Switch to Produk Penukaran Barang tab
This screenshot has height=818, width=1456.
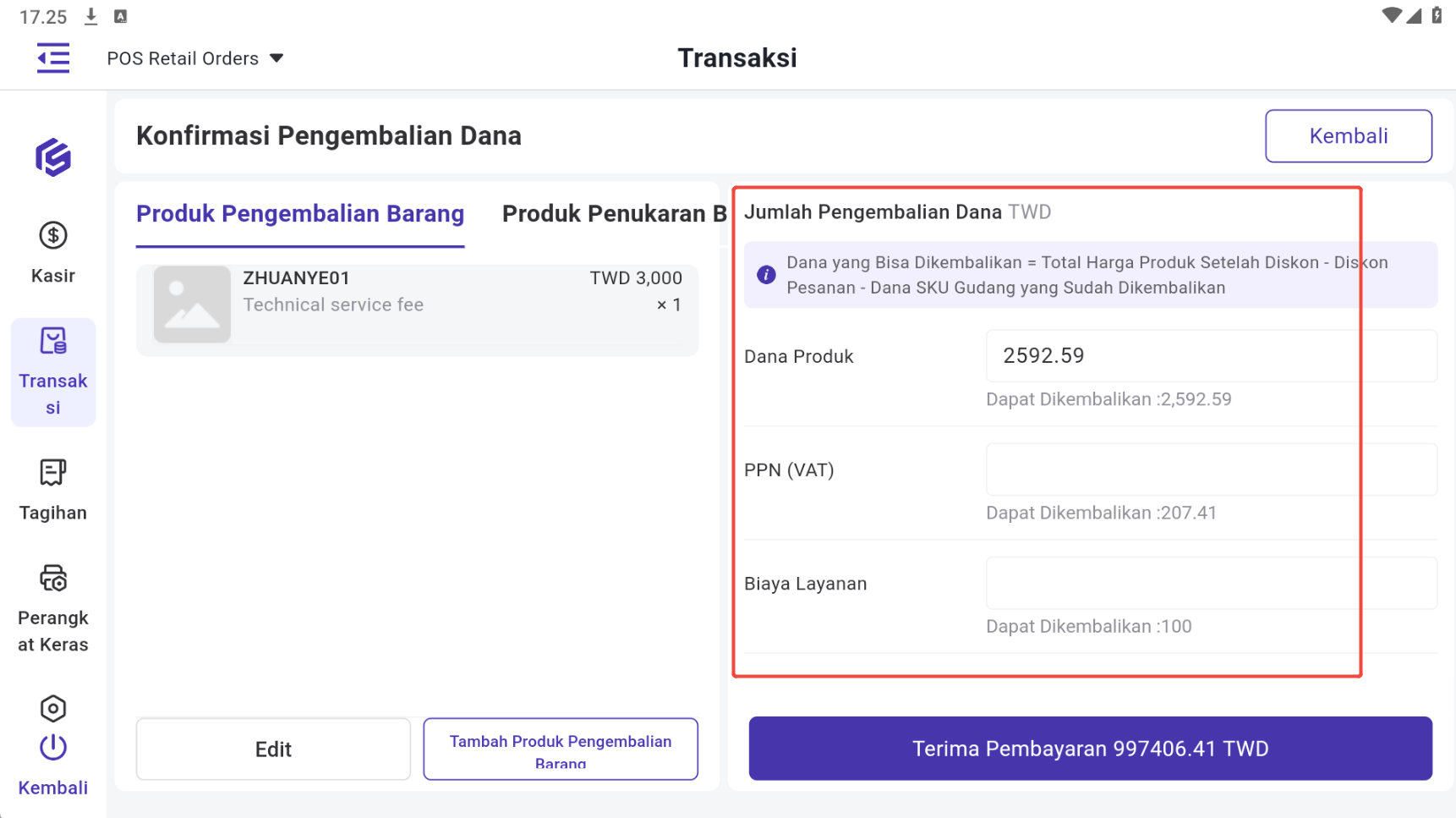[614, 214]
